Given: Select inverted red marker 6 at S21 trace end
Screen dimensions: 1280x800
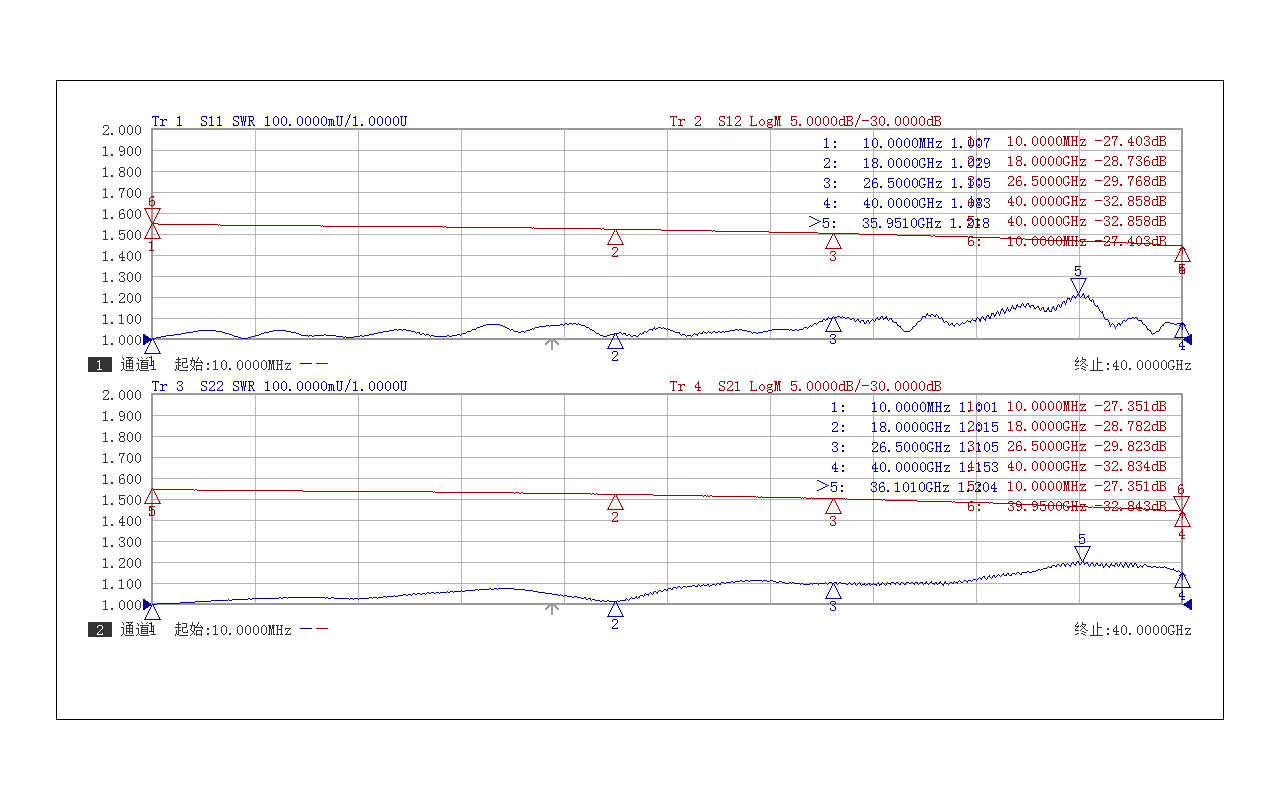Looking at the screenshot, I should (1181, 504).
